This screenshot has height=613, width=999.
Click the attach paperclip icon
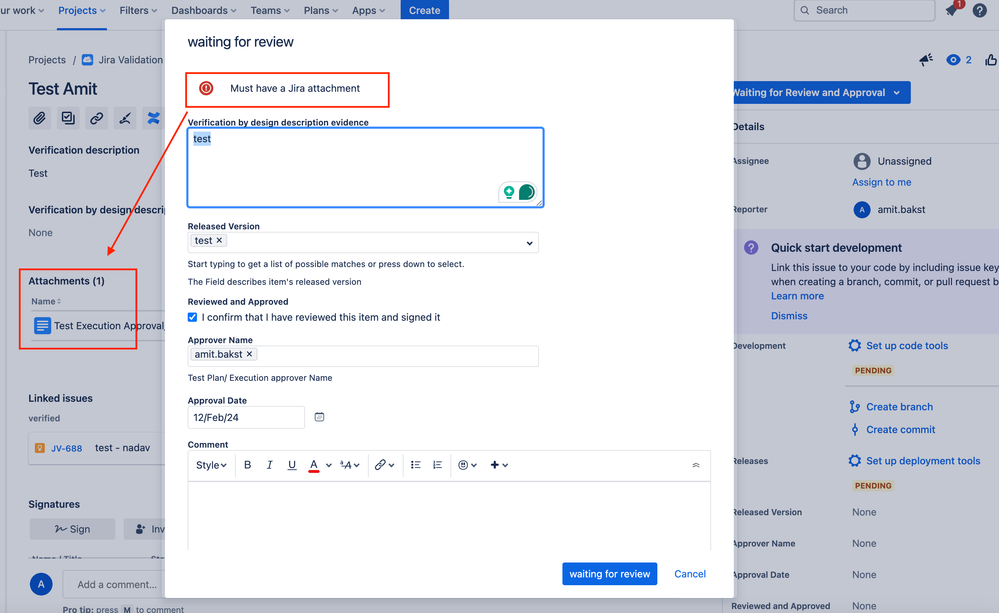tap(40, 118)
